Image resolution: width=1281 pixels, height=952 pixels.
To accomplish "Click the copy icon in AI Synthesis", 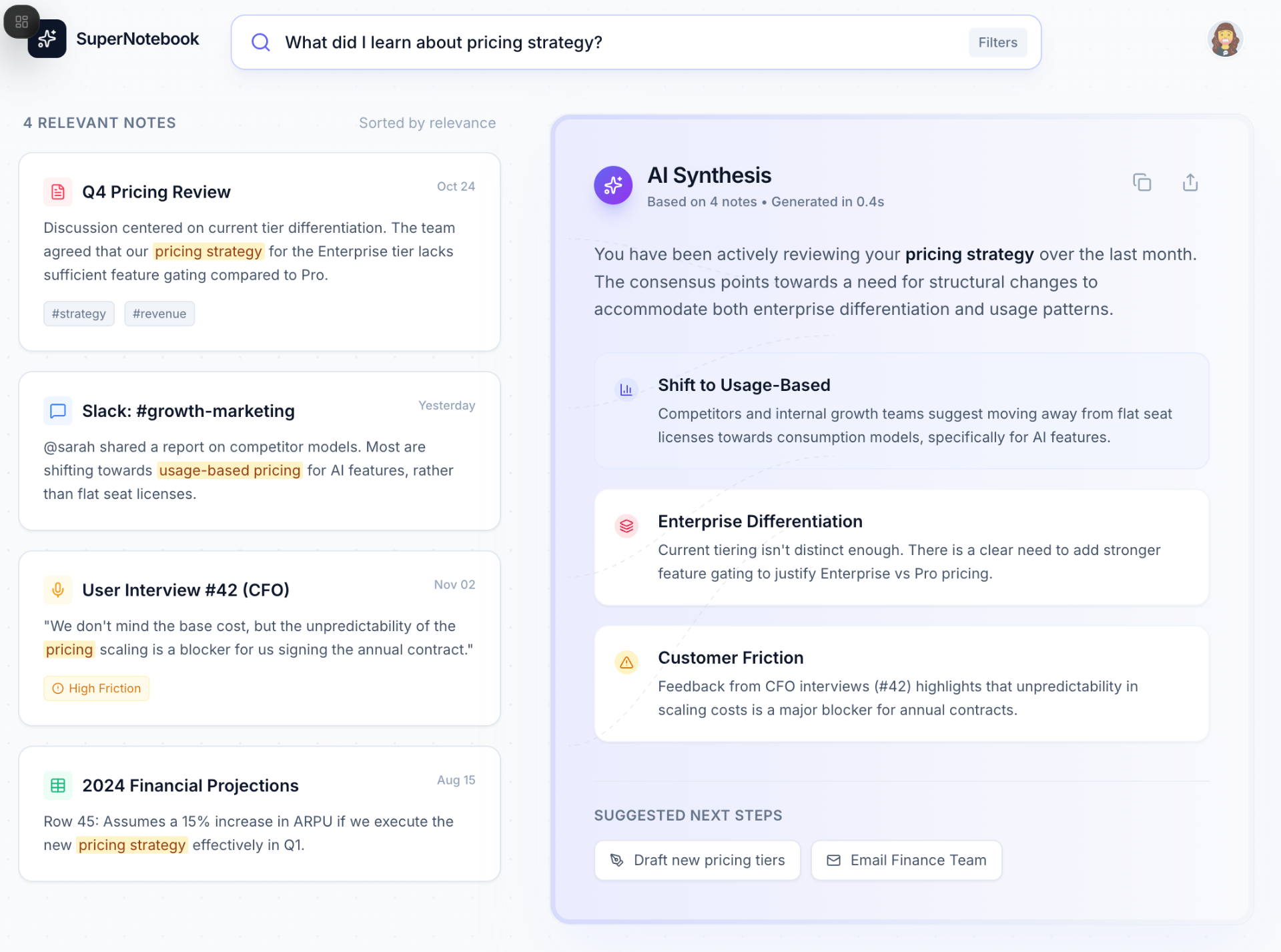I will click(x=1142, y=182).
